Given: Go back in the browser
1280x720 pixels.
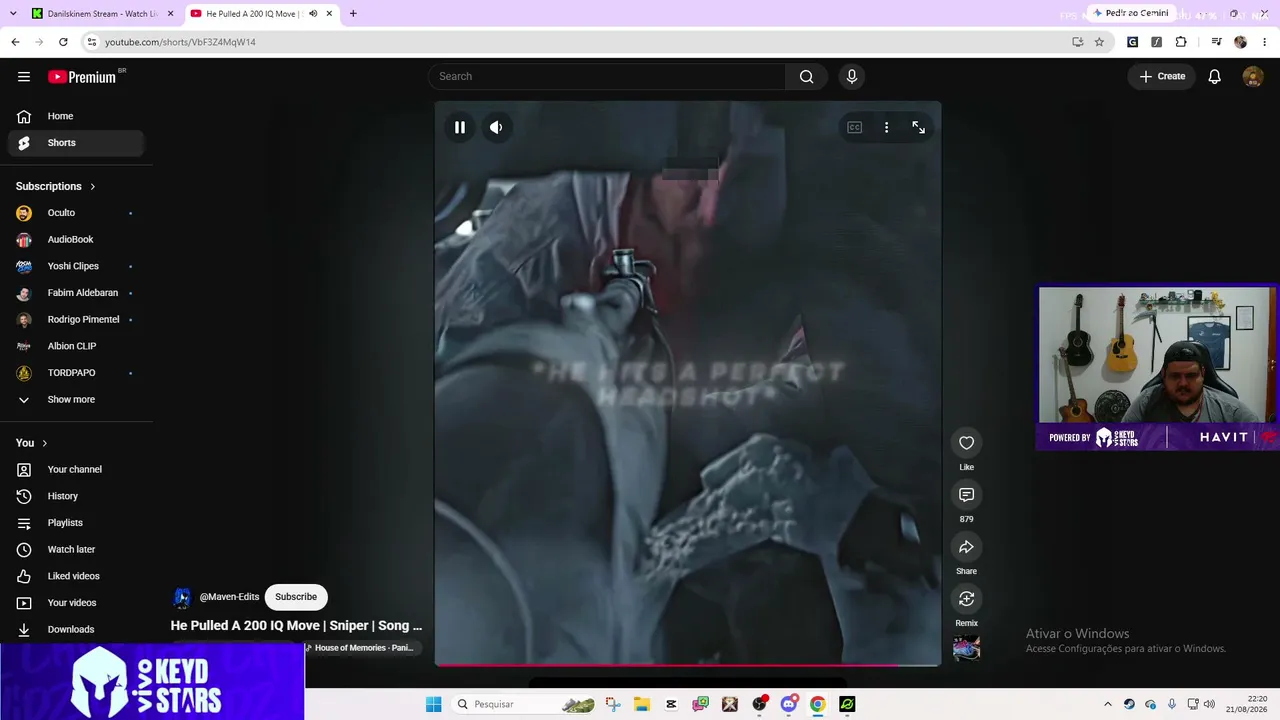Looking at the screenshot, I should click(x=15, y=42).
